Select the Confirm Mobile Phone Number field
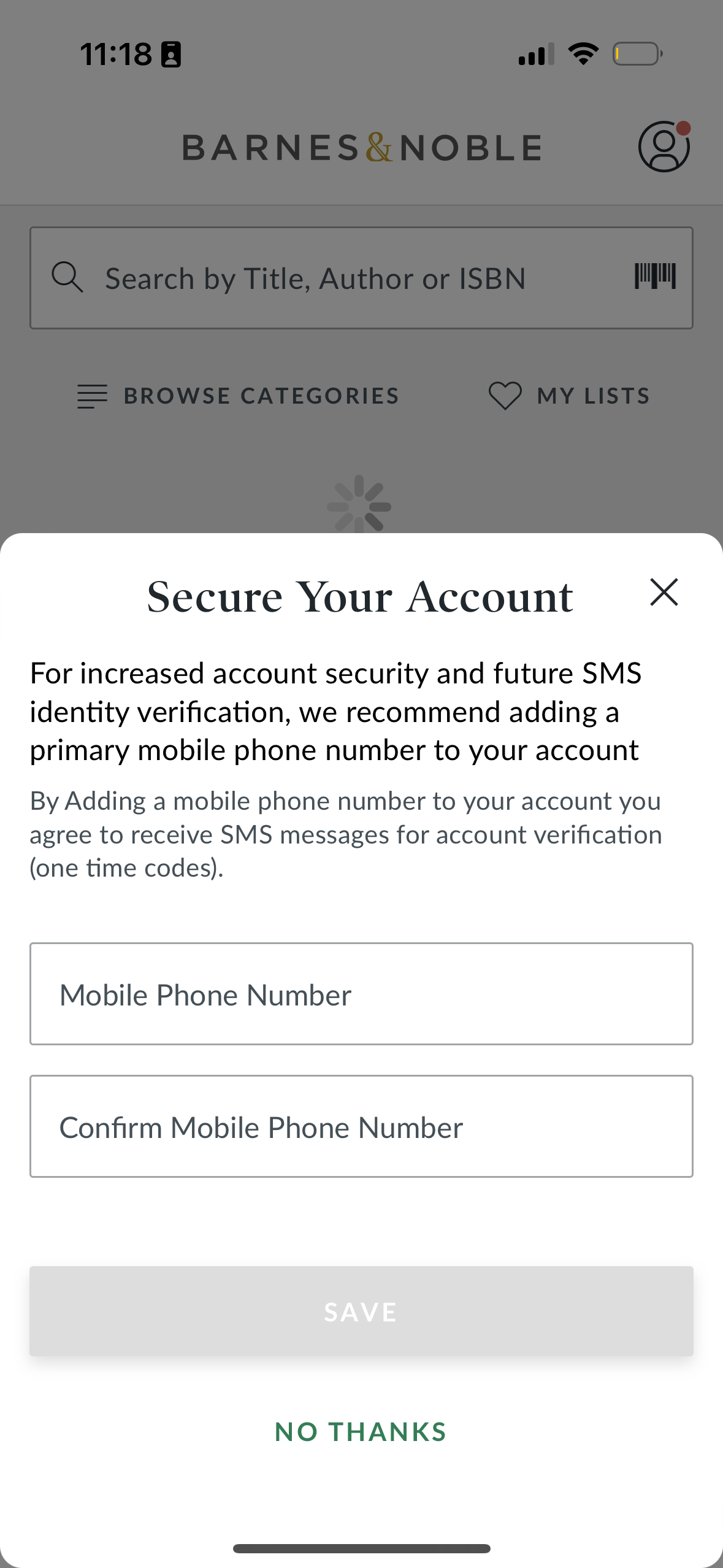The height and width of the screenshot is (1568, 723). pos(361,1126)
